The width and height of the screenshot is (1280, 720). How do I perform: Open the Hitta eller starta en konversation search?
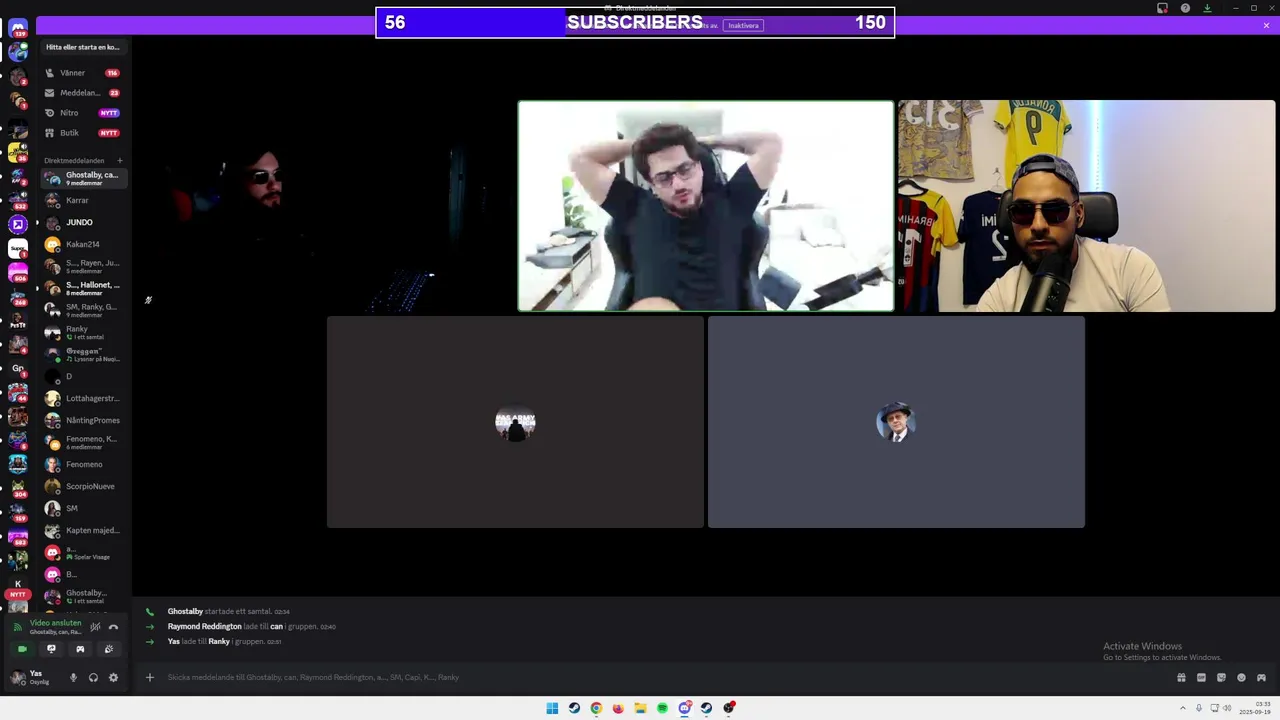[83, 47]
